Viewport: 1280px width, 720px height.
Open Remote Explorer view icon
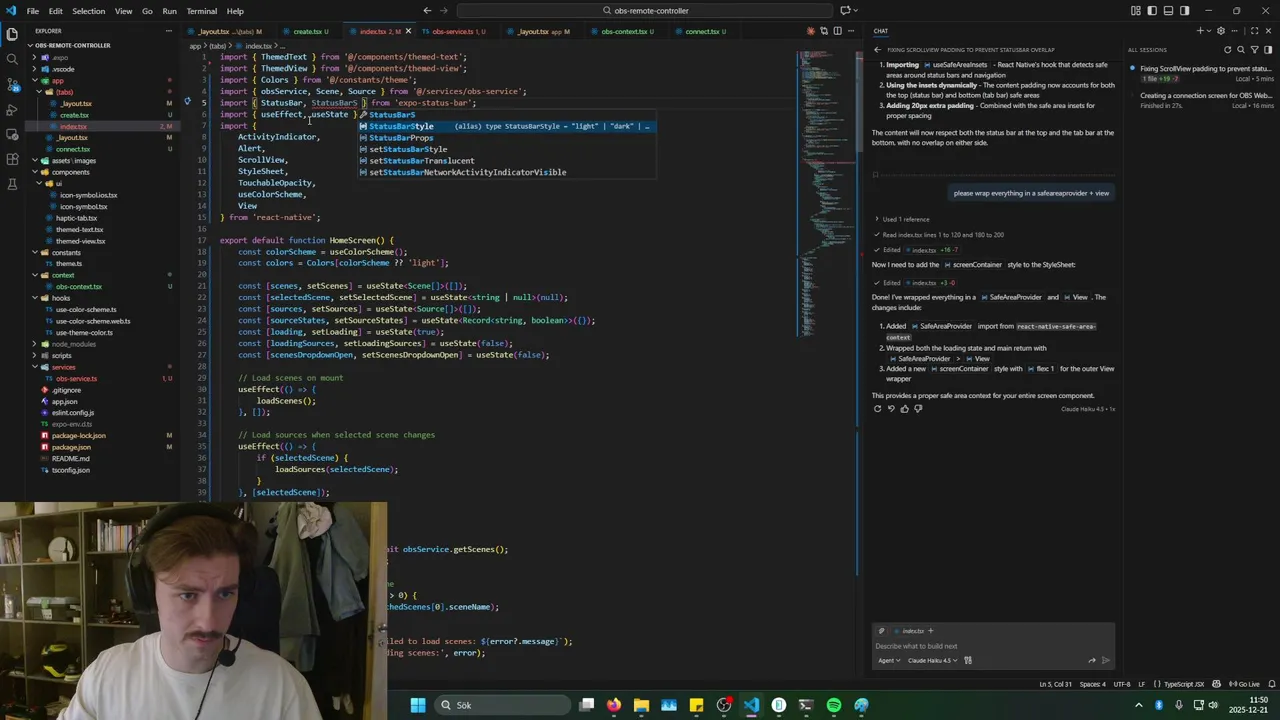[12, 135]
